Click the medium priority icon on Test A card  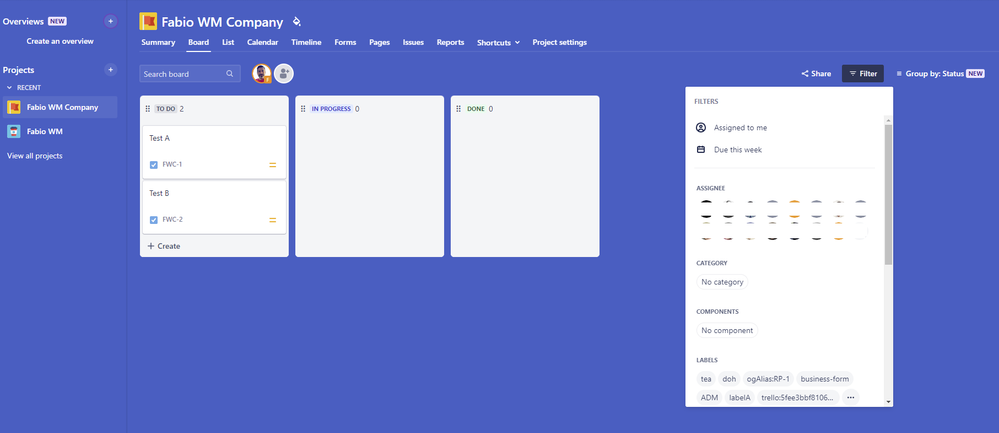coord(273,165)
